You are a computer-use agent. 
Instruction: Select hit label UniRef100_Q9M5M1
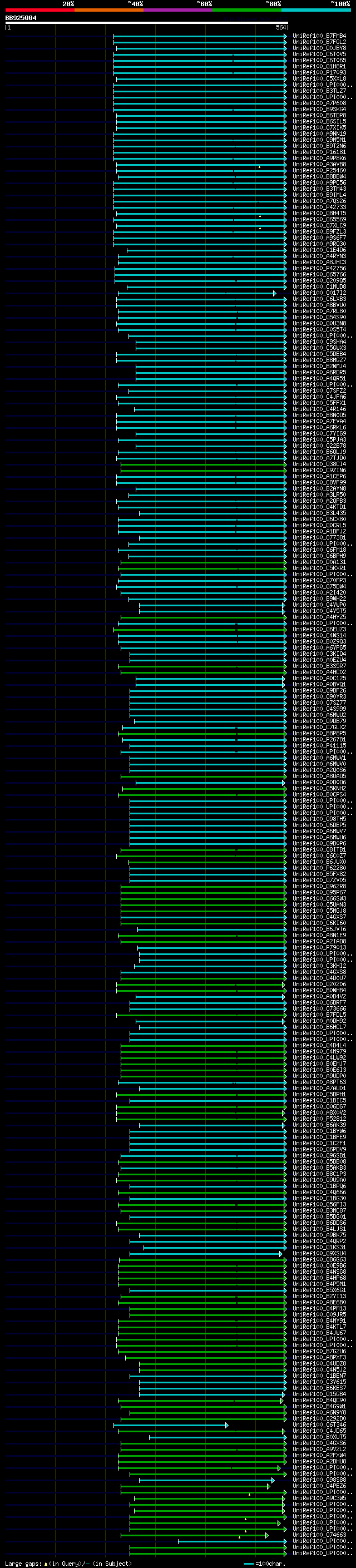point(319,140)
